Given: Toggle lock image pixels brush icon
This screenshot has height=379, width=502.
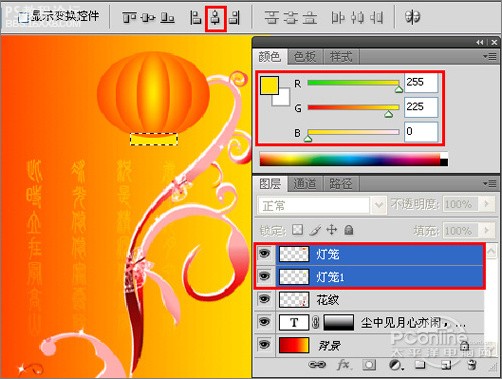Looking at the screenshot, I should click(315, 229).
